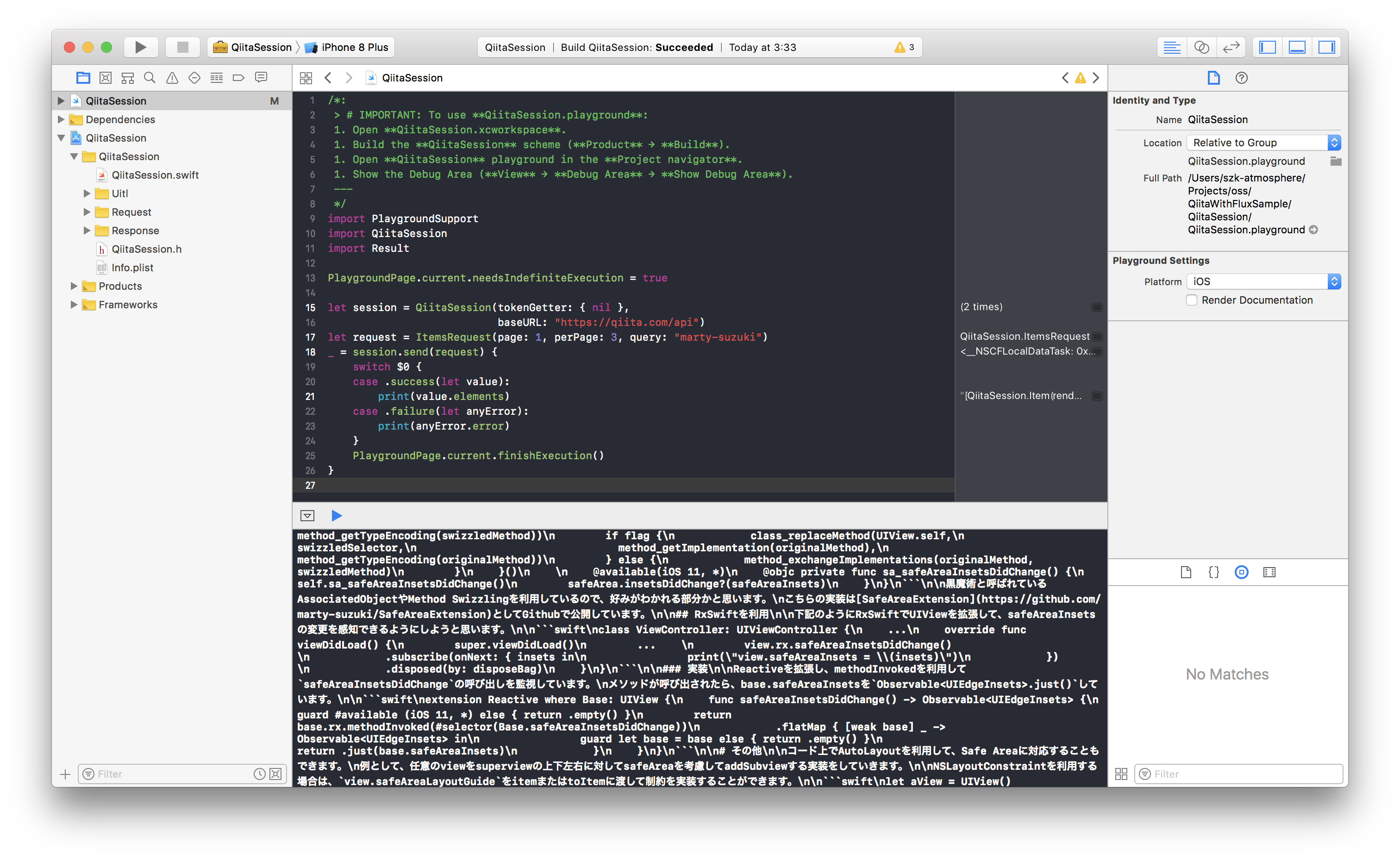Open the Breakpoint navigator icon
The image size is (1400, 861).
point(238,77)
